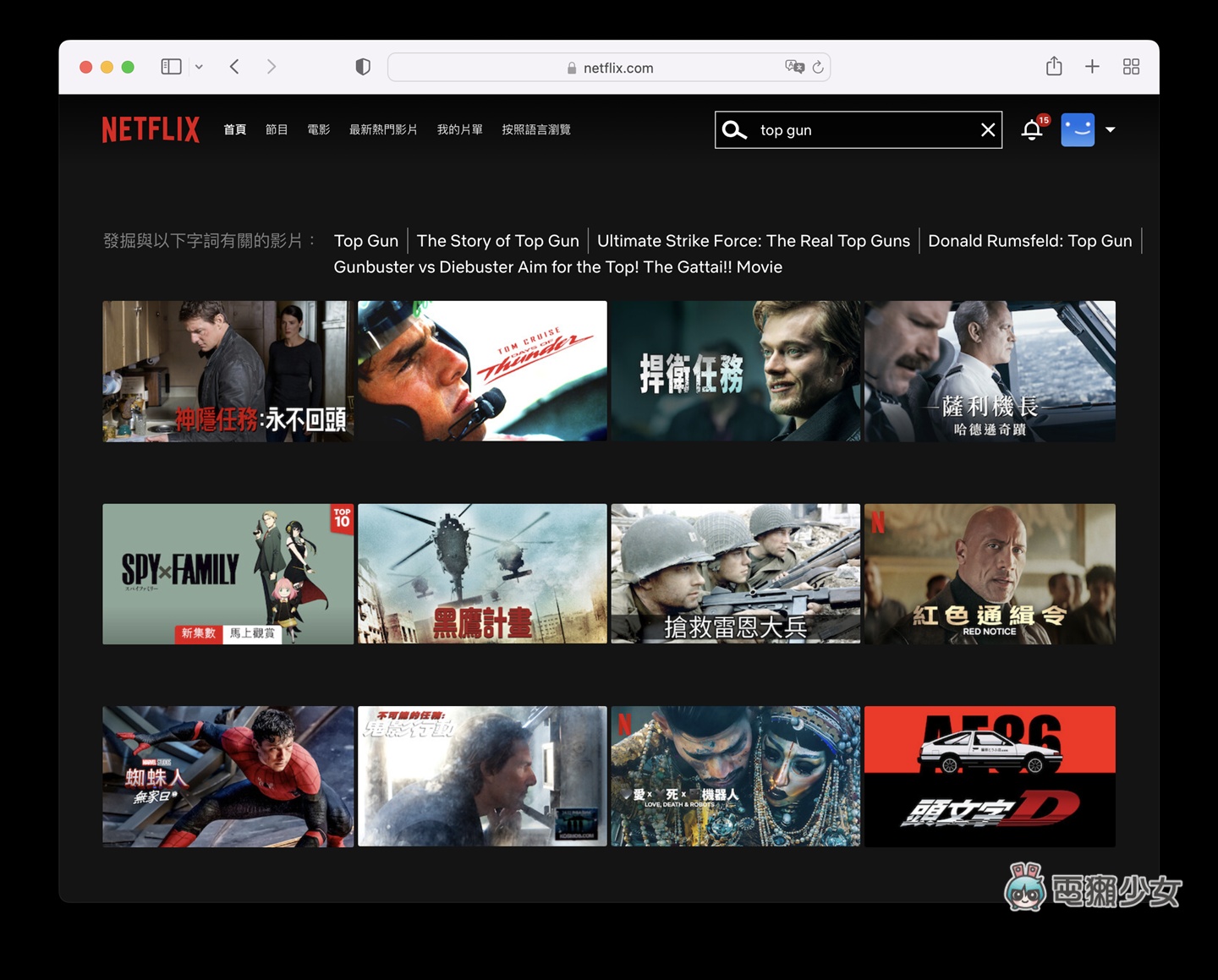Open the SPY×FAMILY thumbnail
This screenshot has height=980, width=1218.
point(228,574)
